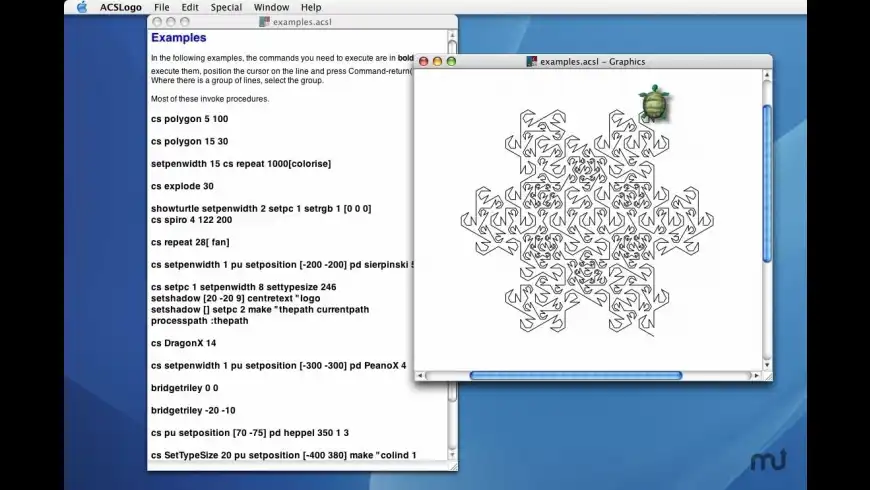Click the 'Most of these invoke procedures.' sentence
Viewport: 870px width, 490px height.
(x=210, y=99)
